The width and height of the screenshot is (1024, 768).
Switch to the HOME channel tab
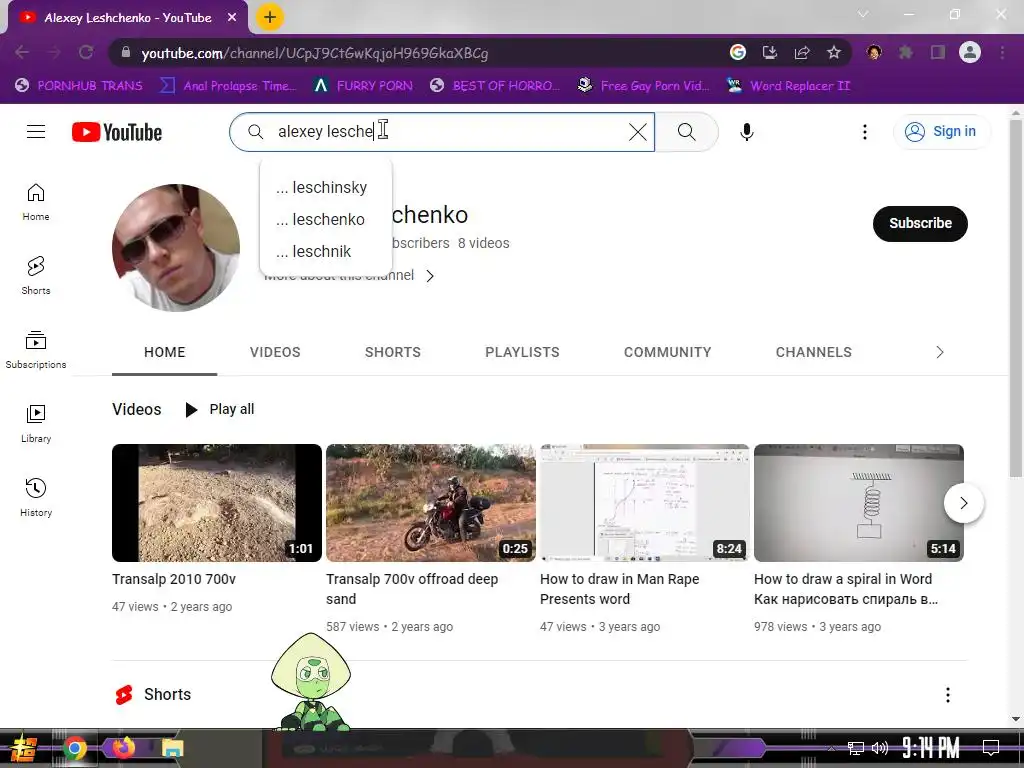point(165,353)
